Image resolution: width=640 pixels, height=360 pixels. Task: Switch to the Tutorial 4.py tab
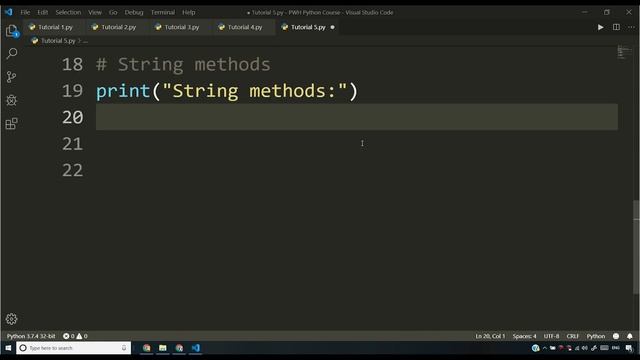click(x=244, y=27)
